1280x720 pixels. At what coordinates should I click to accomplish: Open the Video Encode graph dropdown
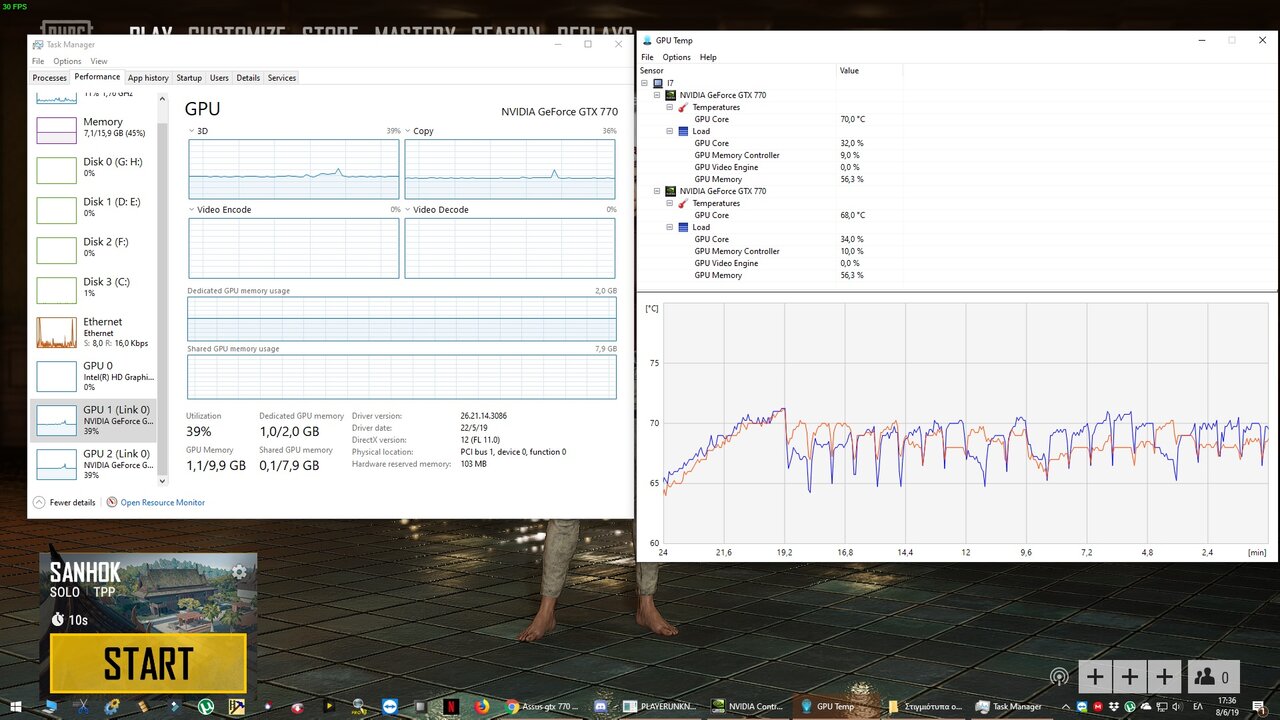click(192, 210)
